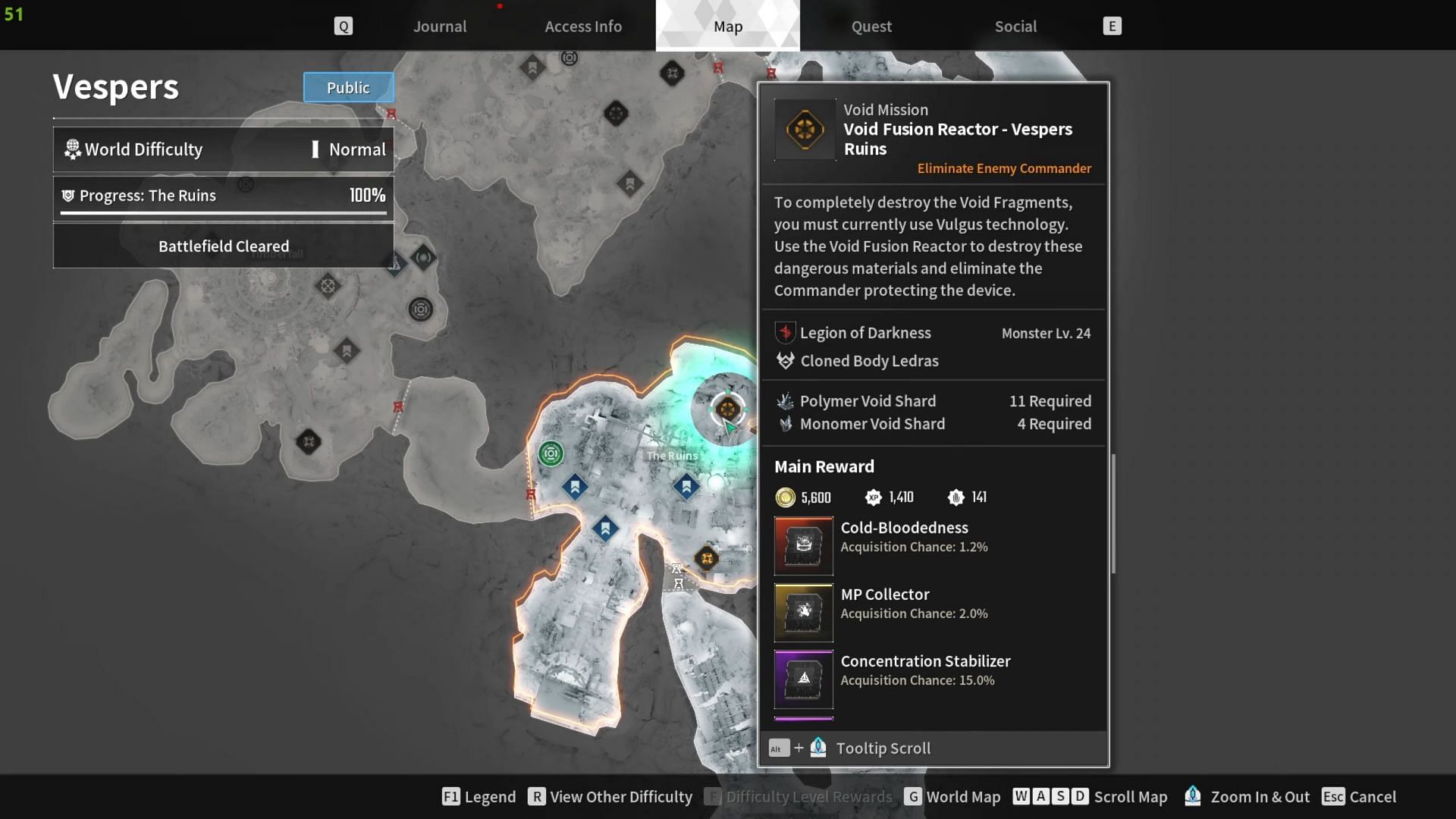Viewport: 1456px width, 819px height.
Task: Expand the Access Info panel
Action: pyautogui.click(x=582, y=25)
